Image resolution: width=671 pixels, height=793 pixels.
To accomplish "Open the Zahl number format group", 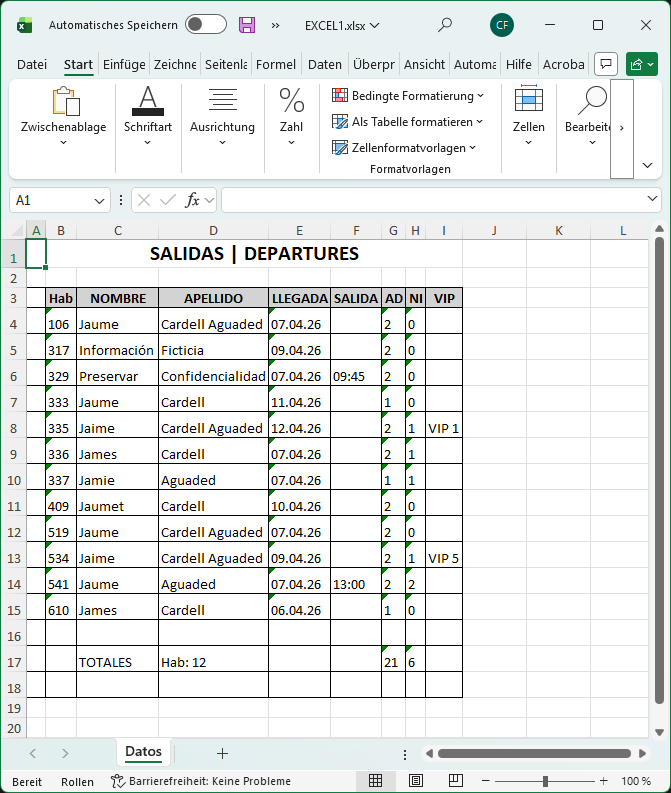I will (291, 116).
